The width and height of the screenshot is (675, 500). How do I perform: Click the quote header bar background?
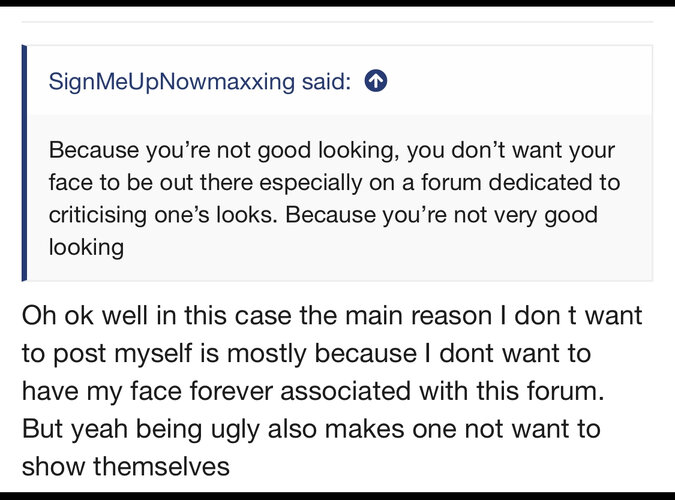coord(520,81)
